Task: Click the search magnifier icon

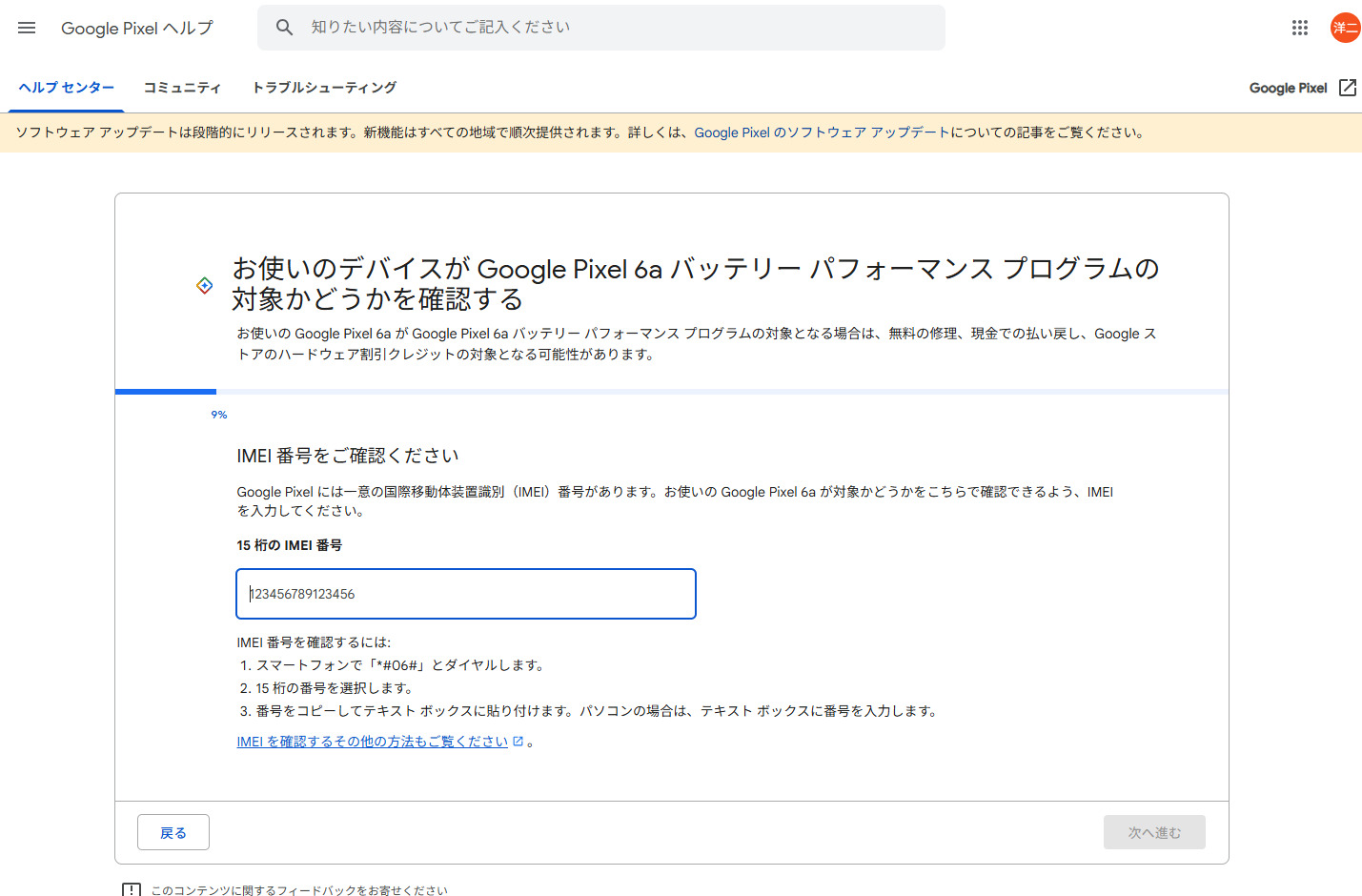Action: (x=284, y=28)
